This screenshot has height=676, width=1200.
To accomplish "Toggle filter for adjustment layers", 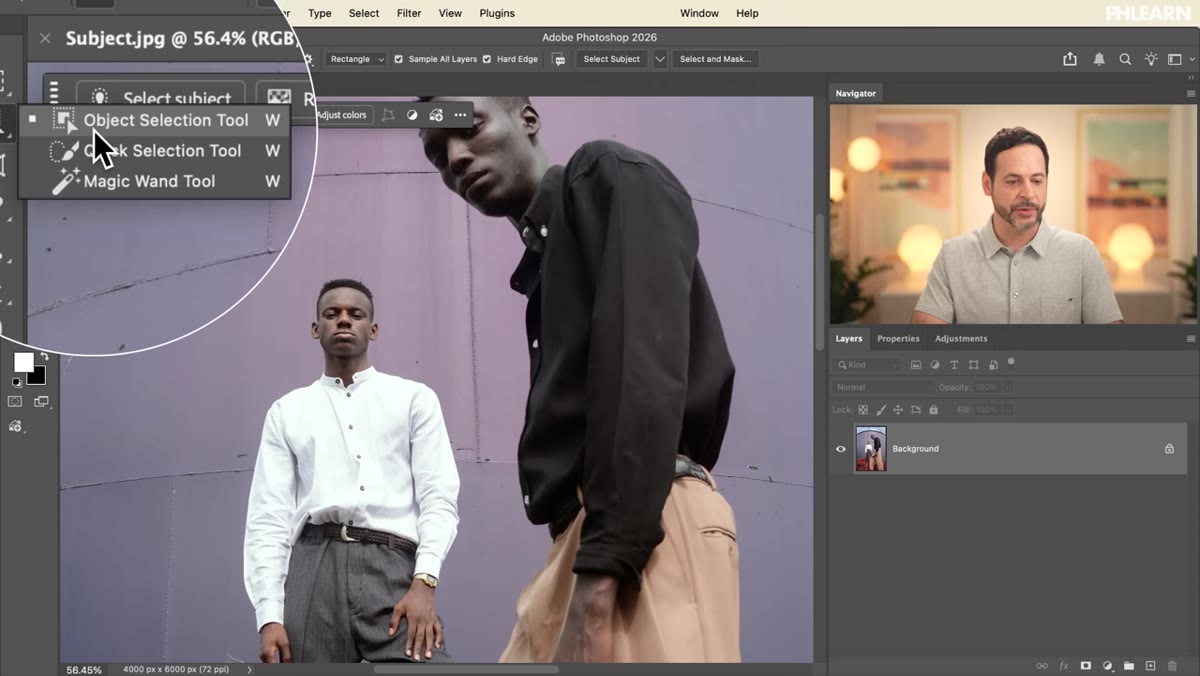I will coord(935,365).
